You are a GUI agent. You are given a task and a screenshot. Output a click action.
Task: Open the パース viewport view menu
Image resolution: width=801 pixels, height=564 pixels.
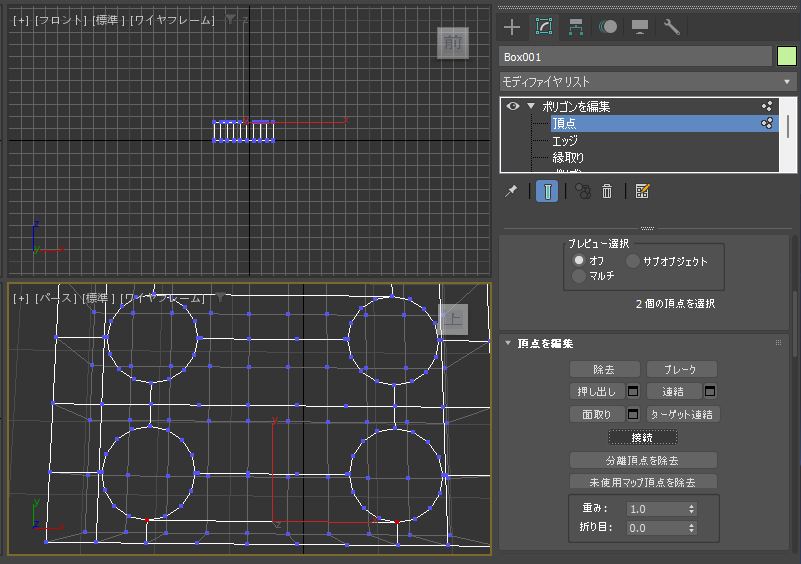point(55,298)
